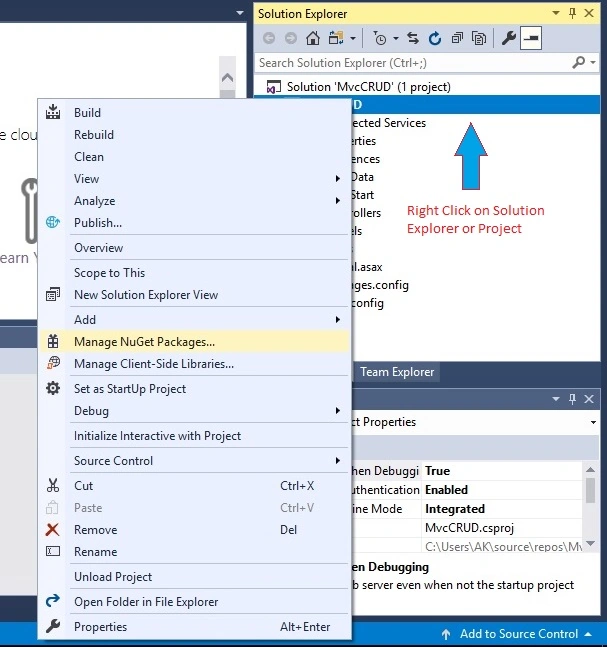Click the Back arrow in Solution Explorer toolbar
This screenshot has height=647, width=607.
tap(269, 38)
